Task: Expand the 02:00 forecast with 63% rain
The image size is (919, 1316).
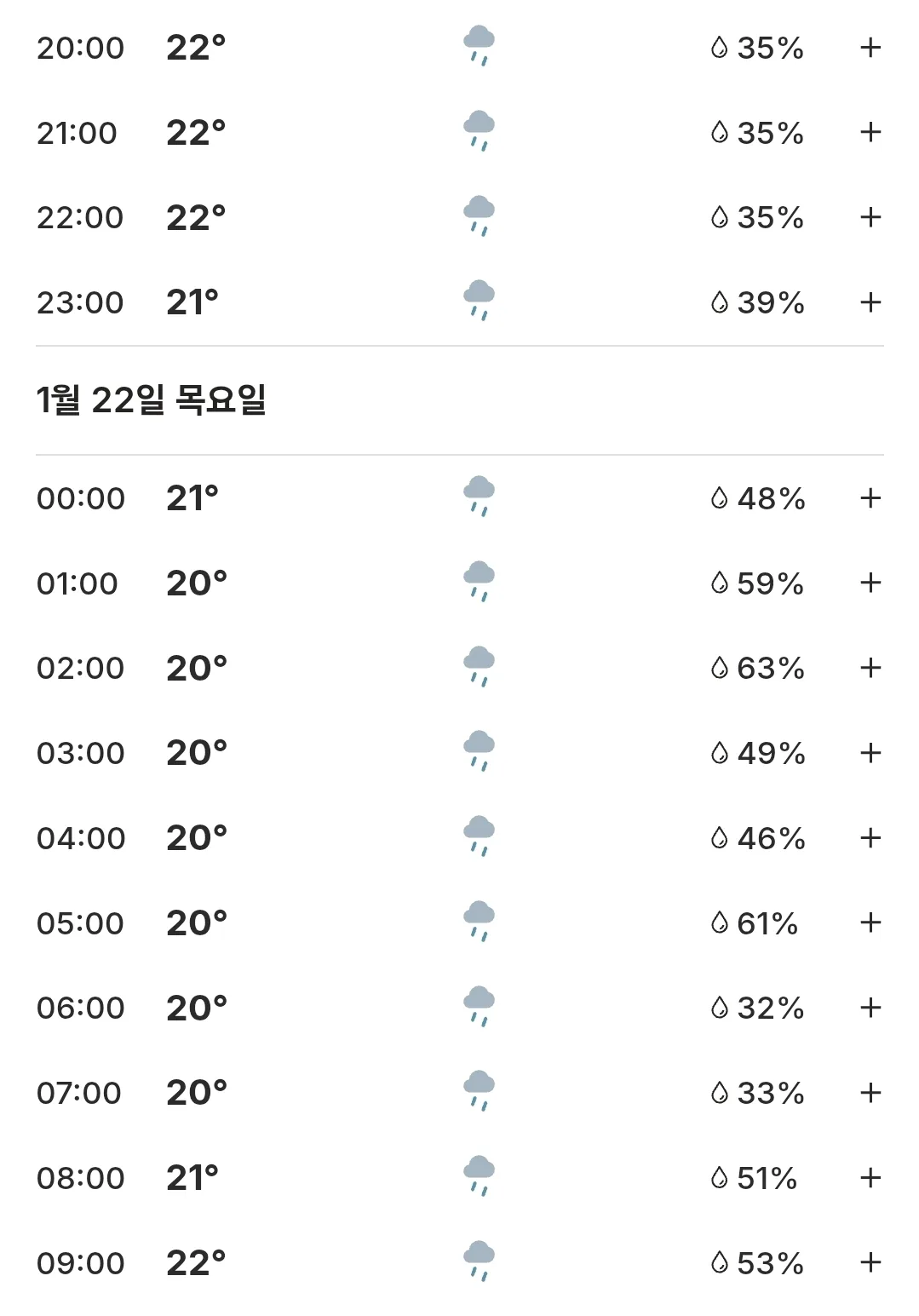Action: tap(870, 668)
